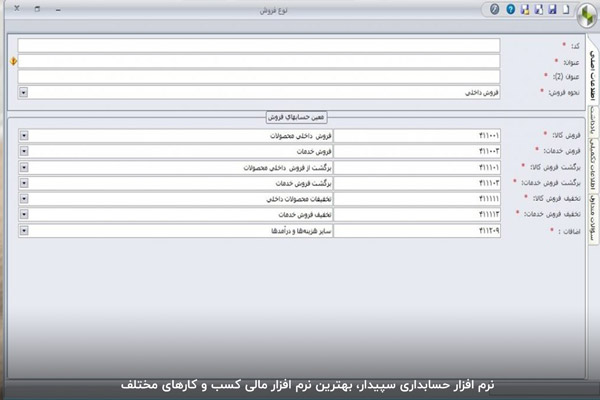
Task: Expand the فروش خدمات account dropdown arrow
Action: (x=24, y=151)
